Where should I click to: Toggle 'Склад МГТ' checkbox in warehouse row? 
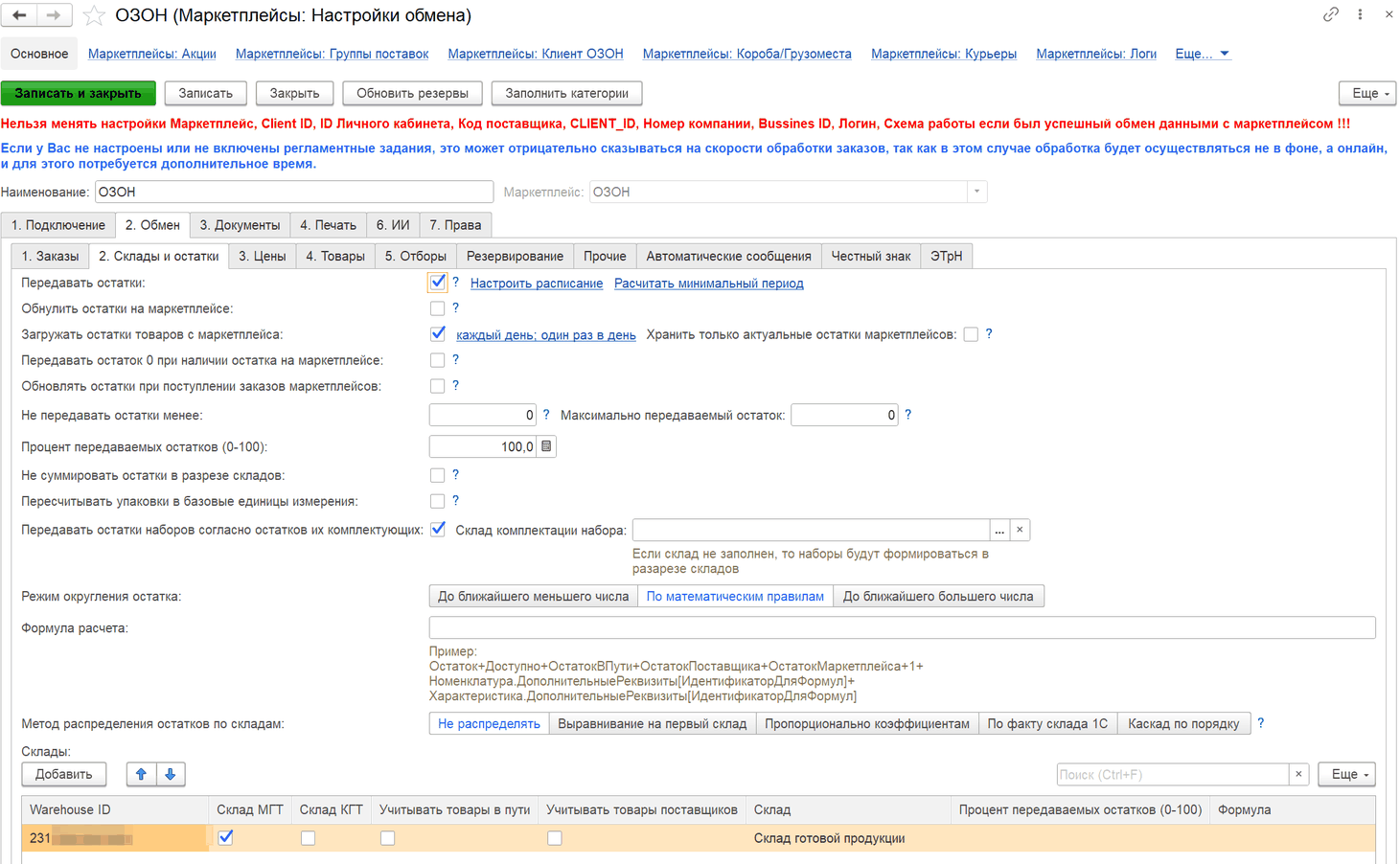pyautogui.click(x=225, y=838)
